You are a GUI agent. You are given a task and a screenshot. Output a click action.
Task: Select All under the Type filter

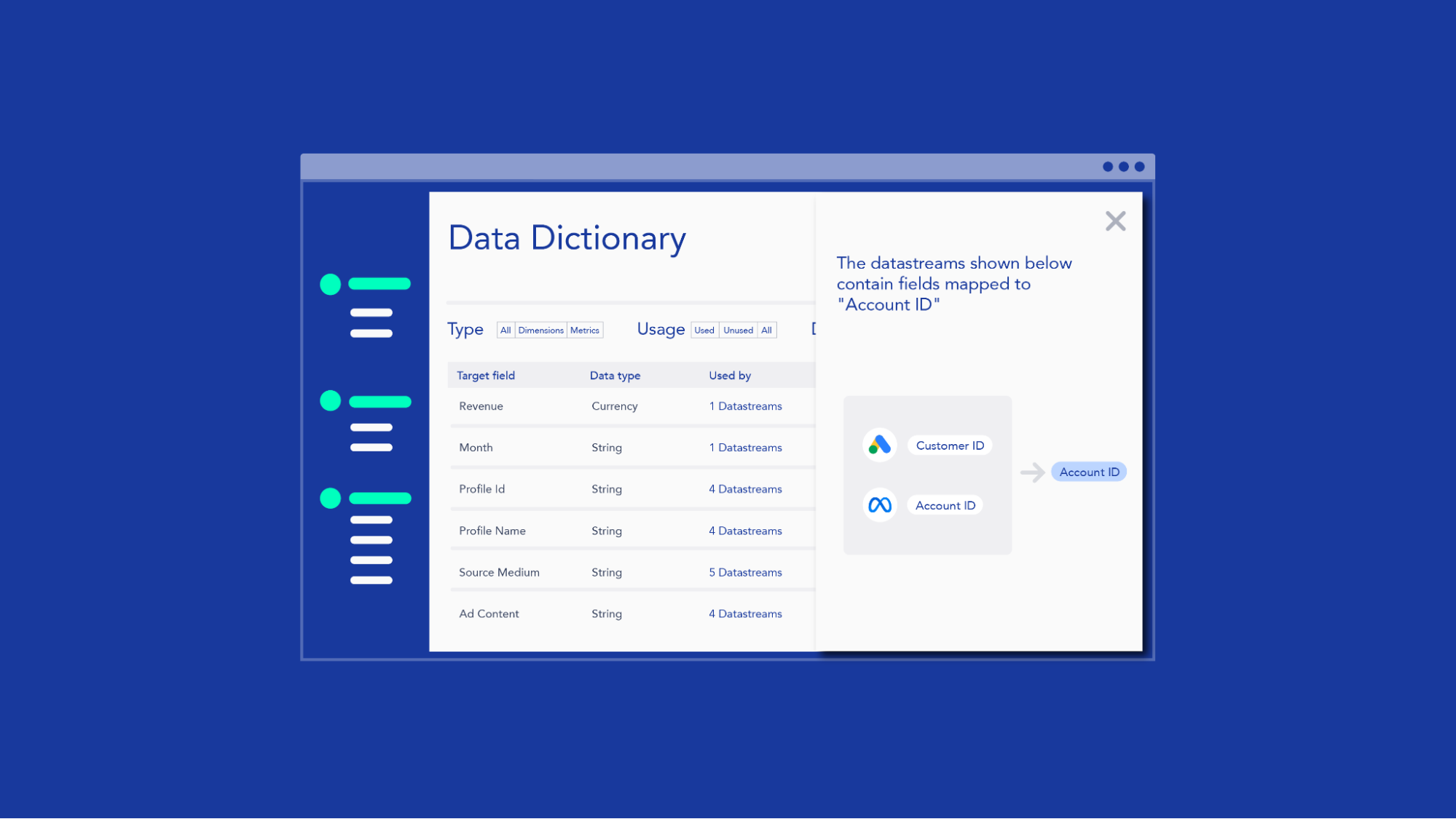[x=505, y=330]
